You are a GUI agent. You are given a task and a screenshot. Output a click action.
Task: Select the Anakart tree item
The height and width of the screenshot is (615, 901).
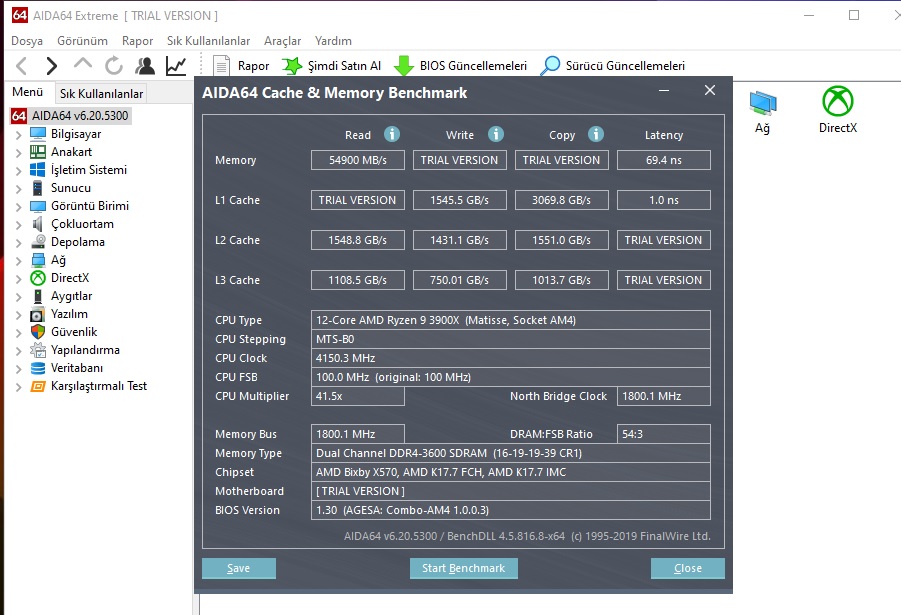click(71, 152)
